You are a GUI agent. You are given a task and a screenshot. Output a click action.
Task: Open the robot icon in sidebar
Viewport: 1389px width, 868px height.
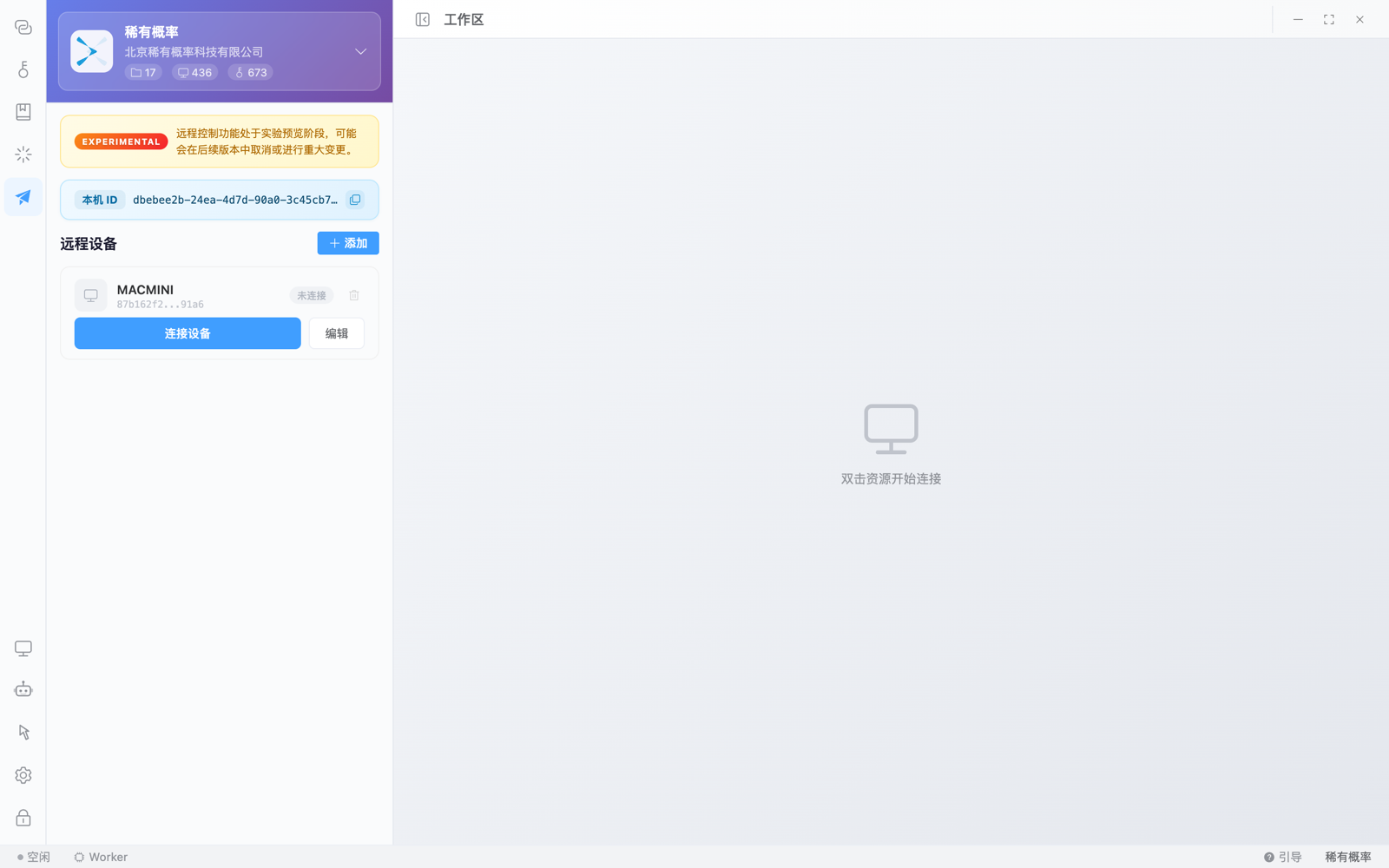click(23, 690)
